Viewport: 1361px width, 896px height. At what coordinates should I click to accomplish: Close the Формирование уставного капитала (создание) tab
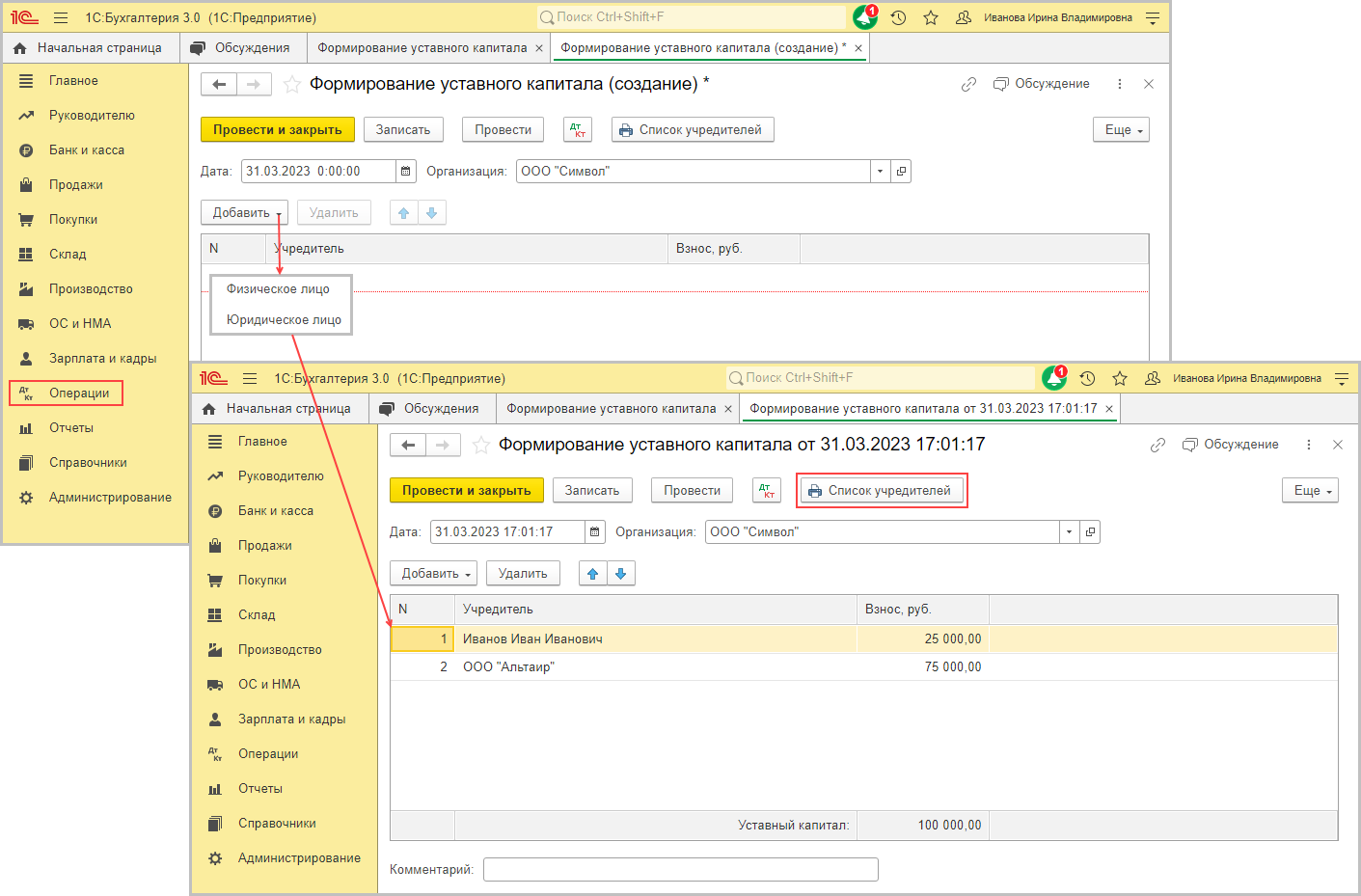click(x=858, y=48)
